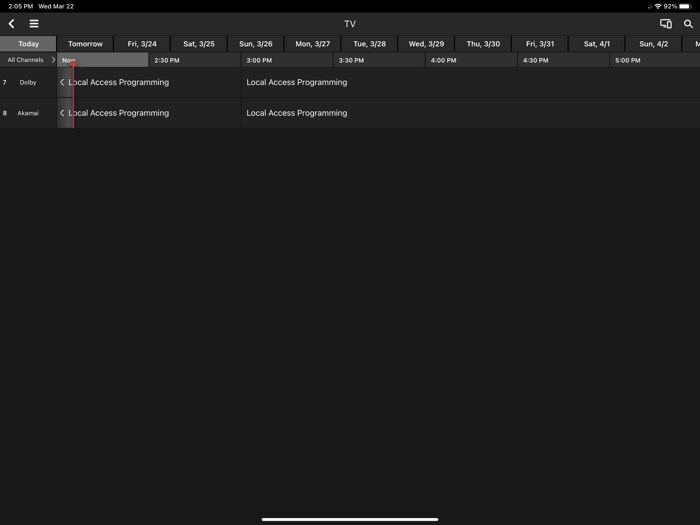Click the 3:30 PM time slot
Screen dimensions: 700x525
pos(379,60)
